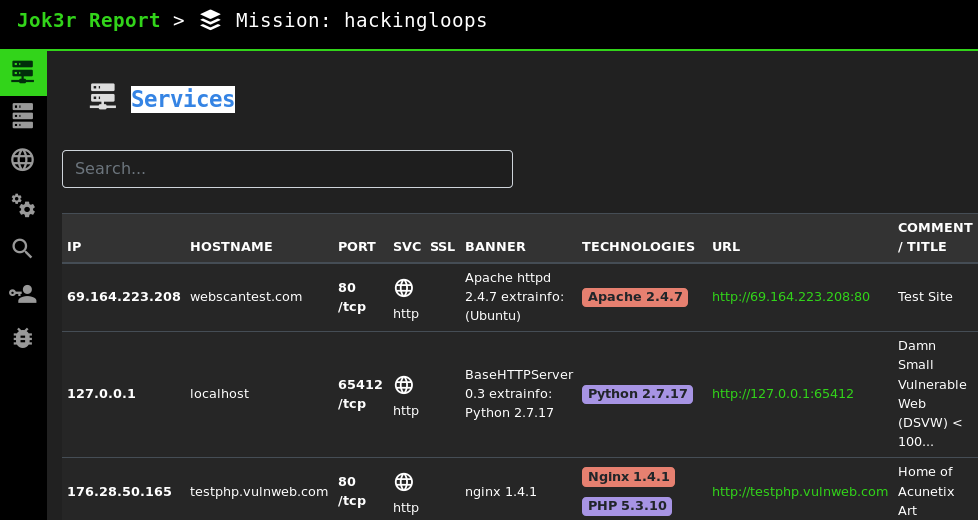Select the magnifier search sidebar icon
The image size is (978, 520).
tap(23, 249)
